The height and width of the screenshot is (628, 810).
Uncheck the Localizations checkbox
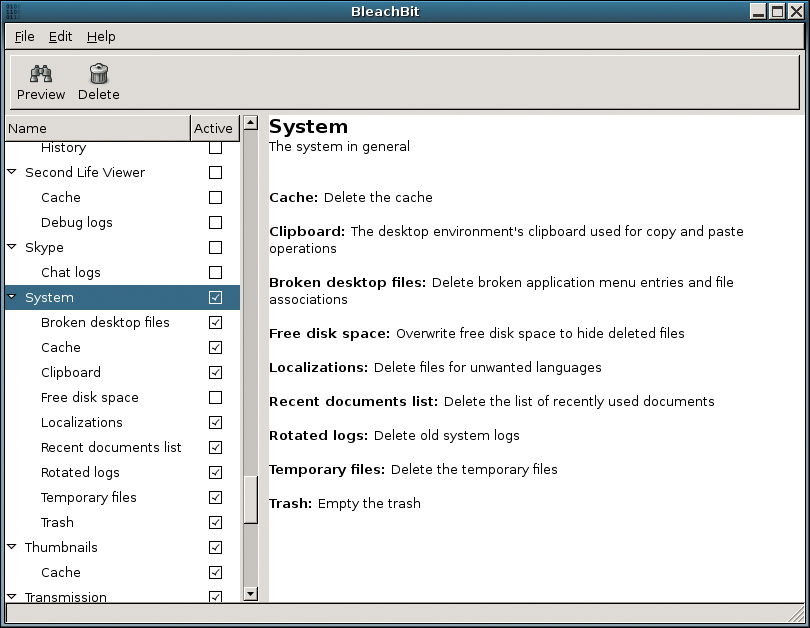click(215, 422)
